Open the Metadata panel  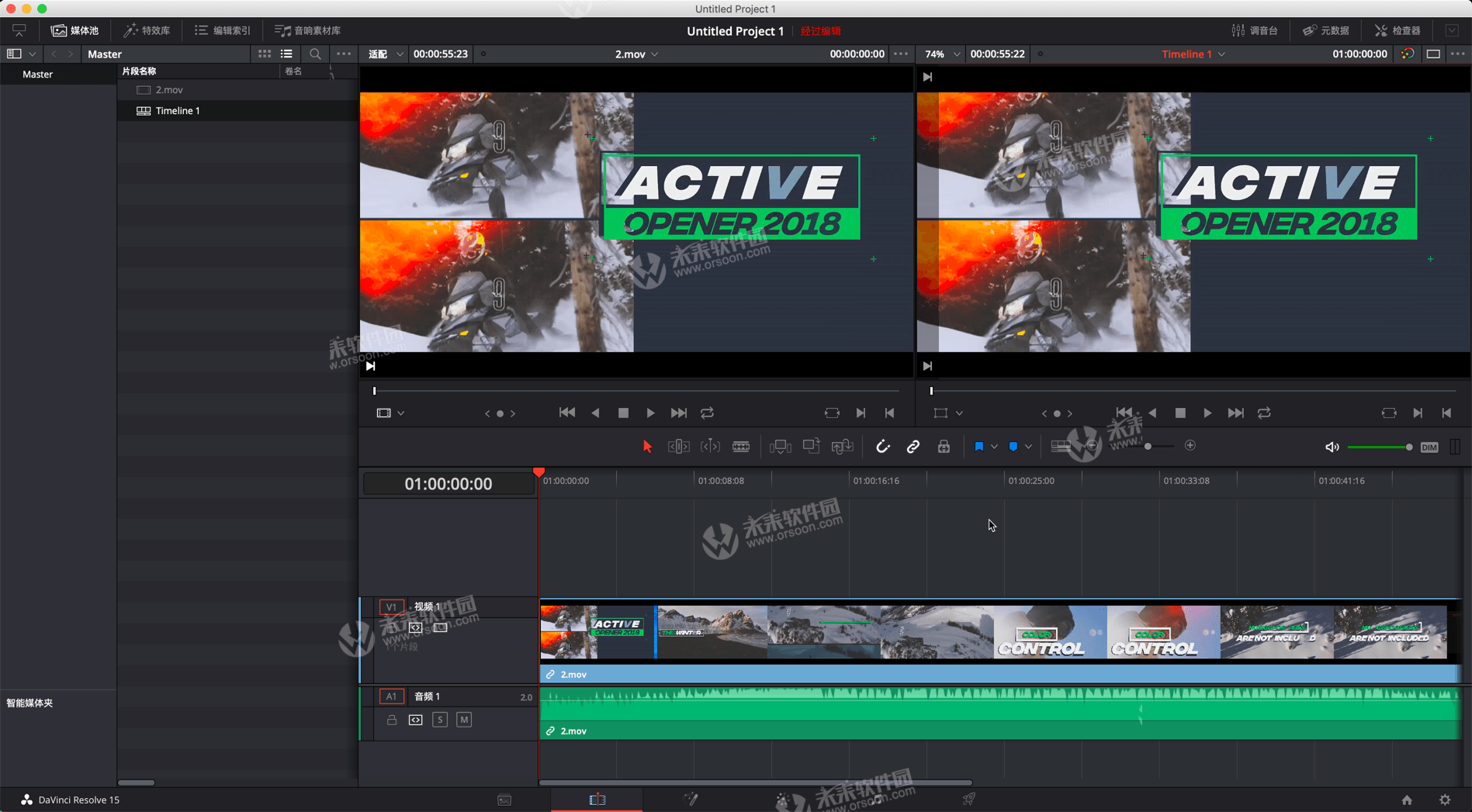[x=1325, y=30]
